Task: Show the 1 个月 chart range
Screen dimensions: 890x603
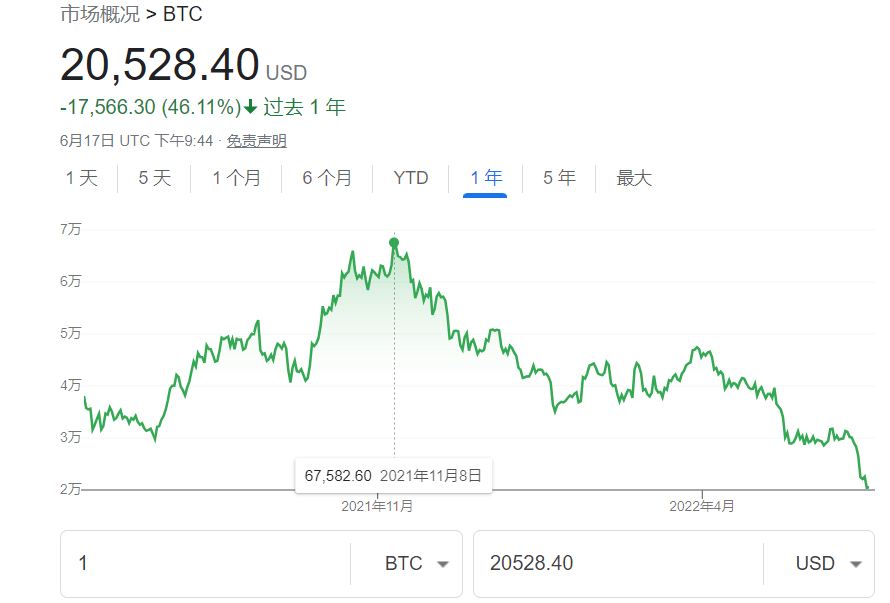Action: coord(237,178)
